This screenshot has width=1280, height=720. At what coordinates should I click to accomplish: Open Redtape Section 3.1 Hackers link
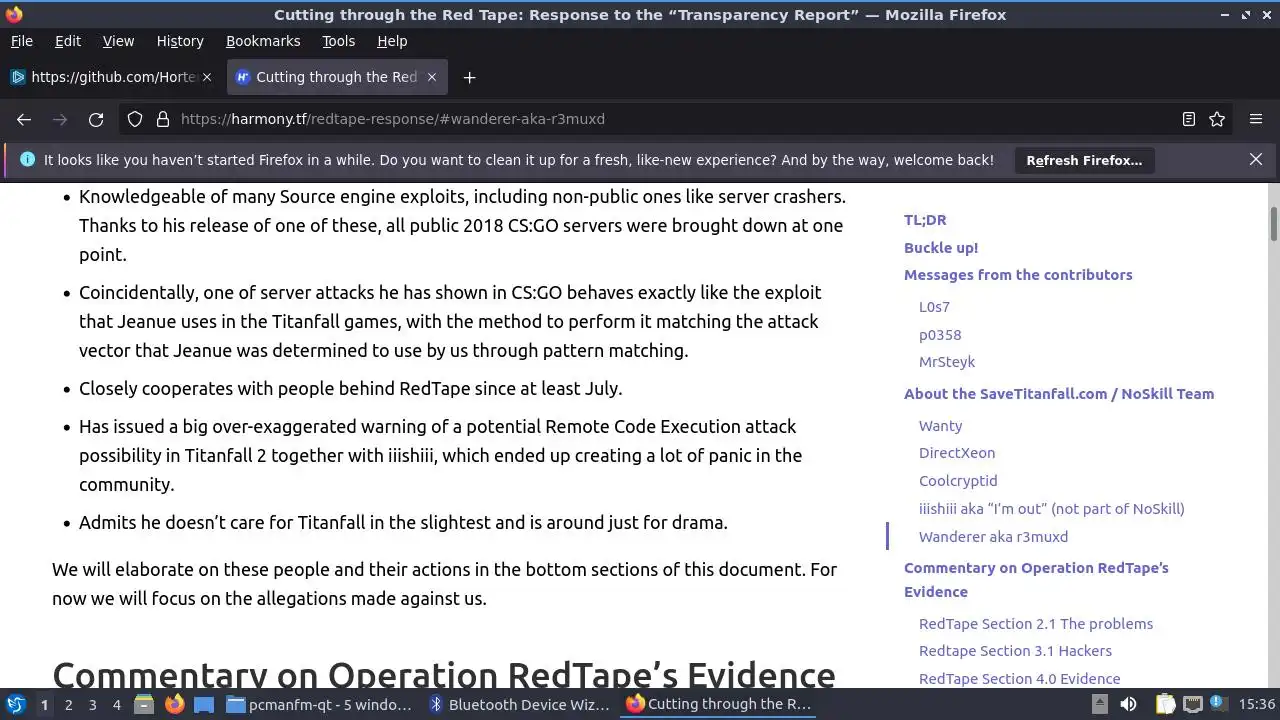(1015, 651)
